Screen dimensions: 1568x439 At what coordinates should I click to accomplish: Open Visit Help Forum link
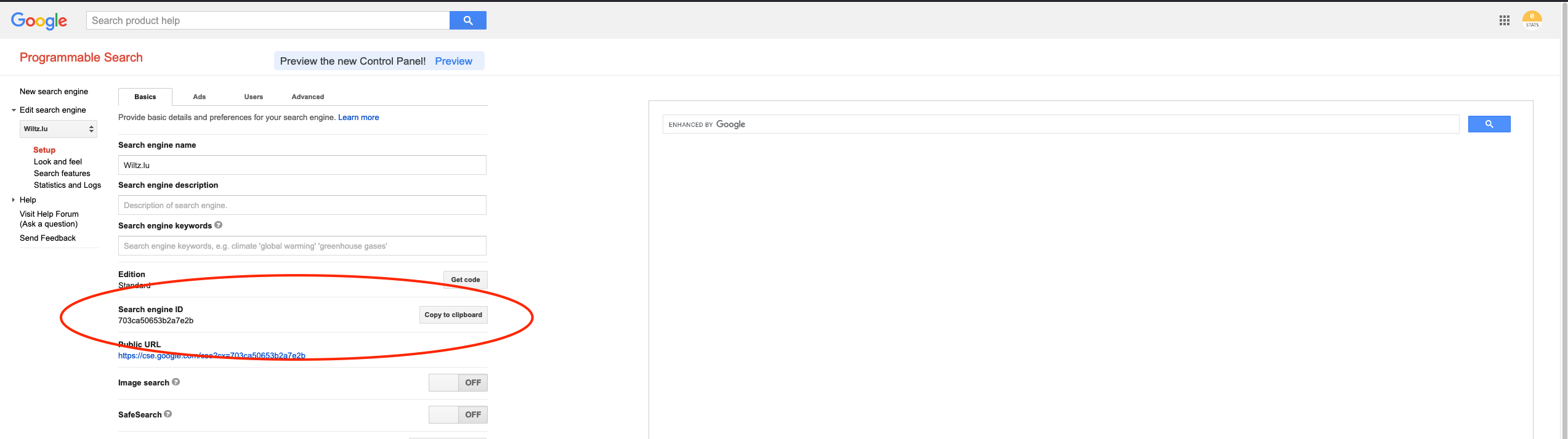[49, 219]
